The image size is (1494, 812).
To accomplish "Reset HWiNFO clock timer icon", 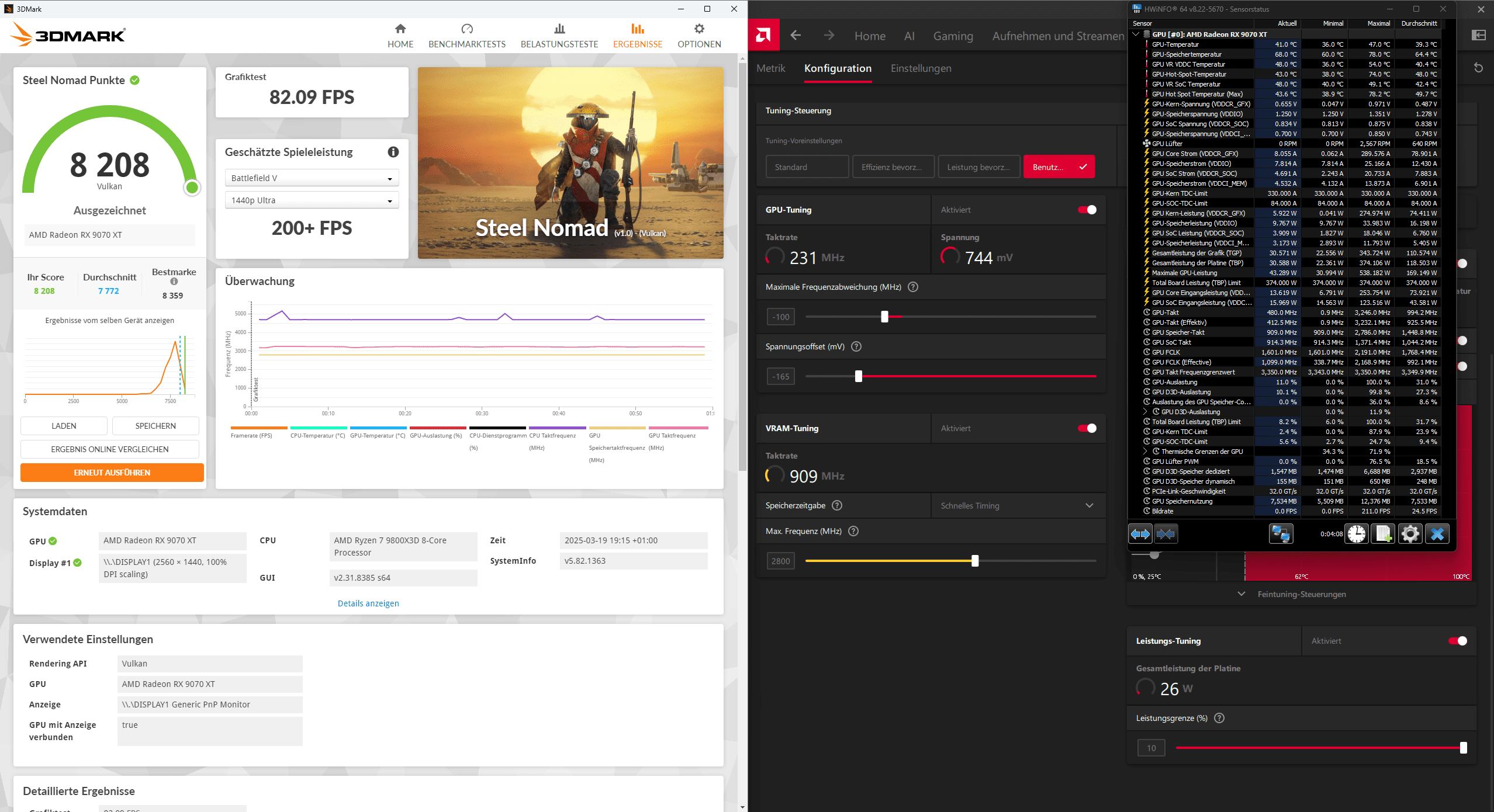I will [x=1357, y=533].
